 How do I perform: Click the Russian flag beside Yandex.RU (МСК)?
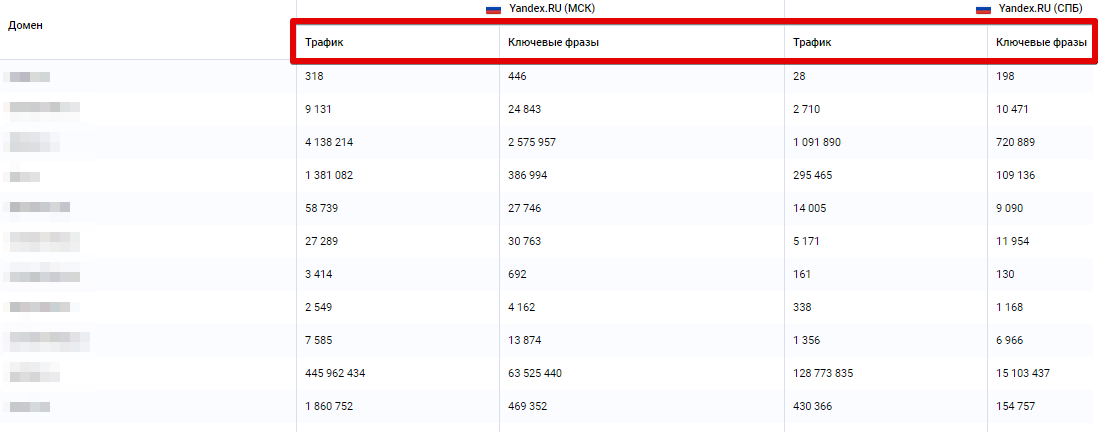493,9
